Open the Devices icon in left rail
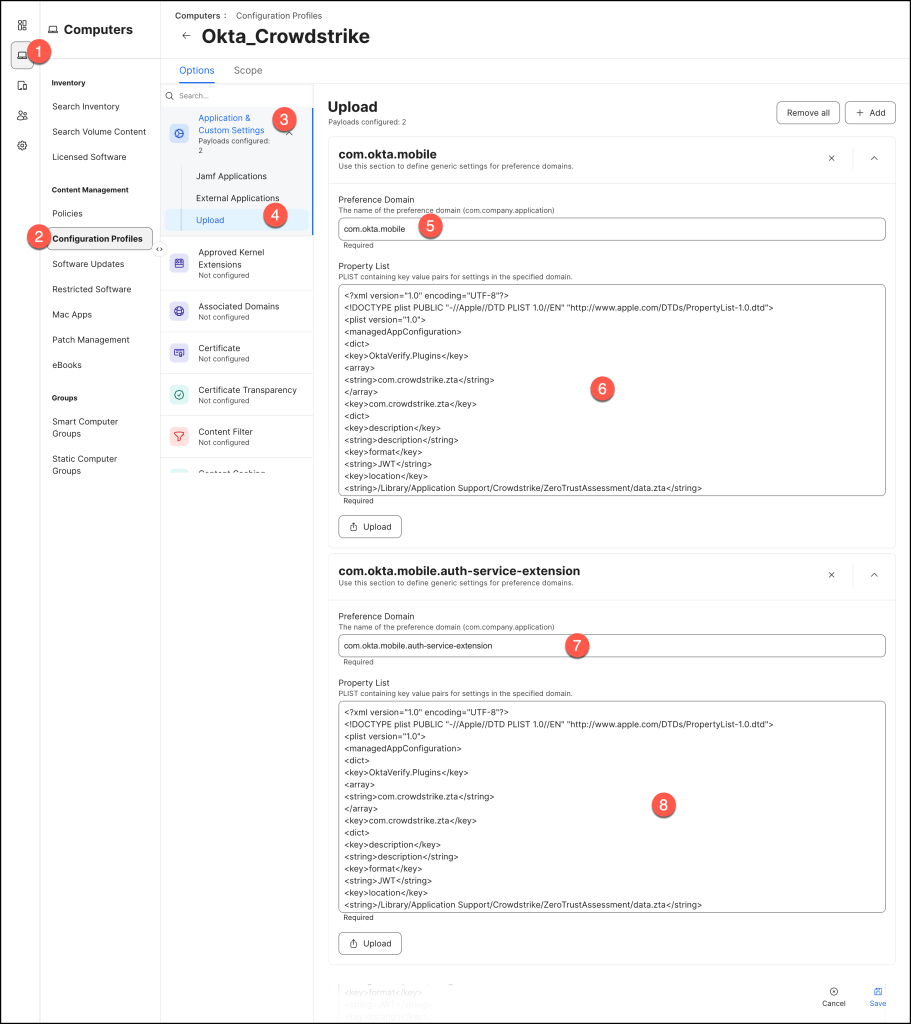This screenshot has height=1024, width=911. coord(22,86)
